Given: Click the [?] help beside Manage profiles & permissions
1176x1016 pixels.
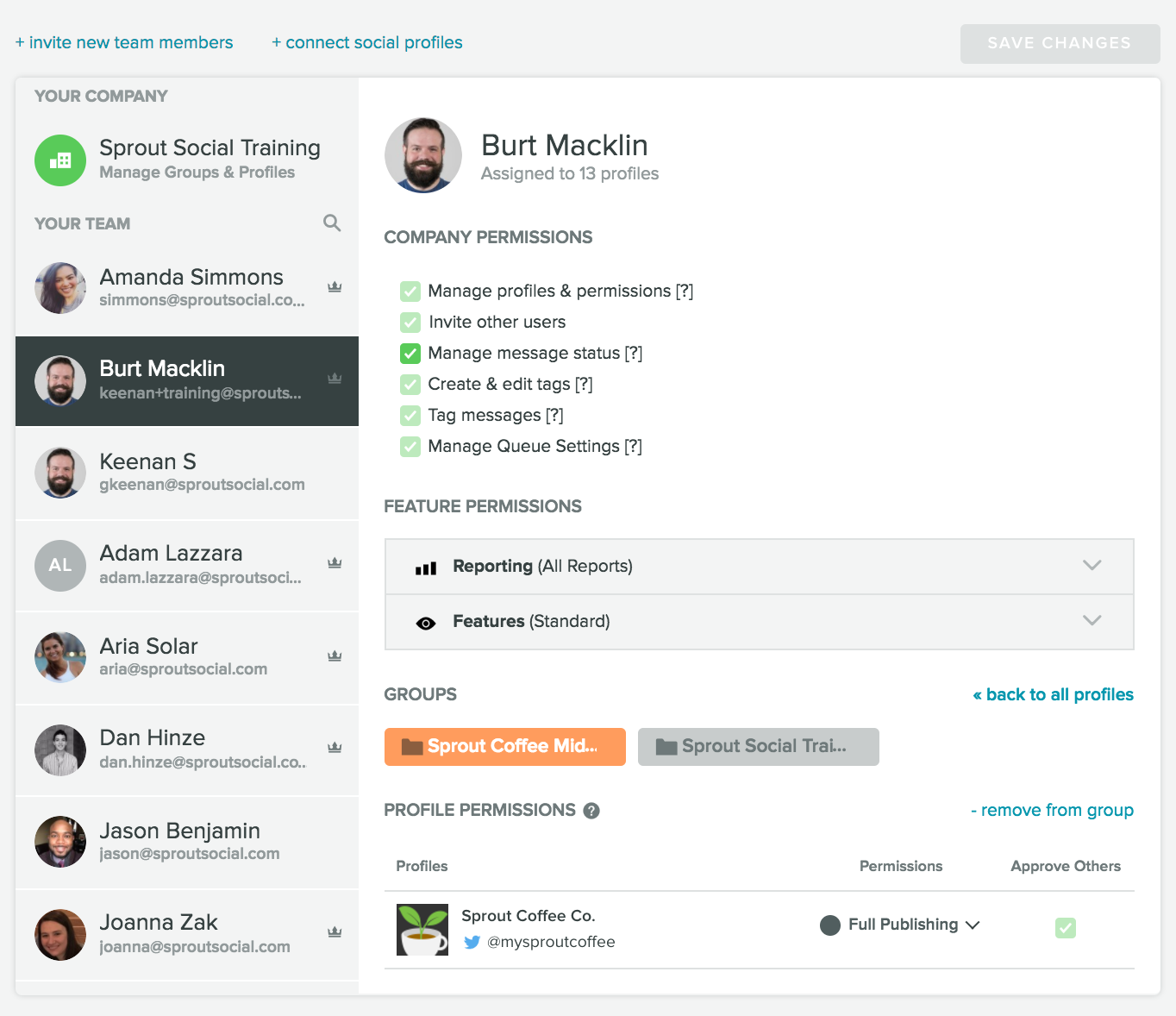Looking at the screenshot, I should [x=685, y=292].
